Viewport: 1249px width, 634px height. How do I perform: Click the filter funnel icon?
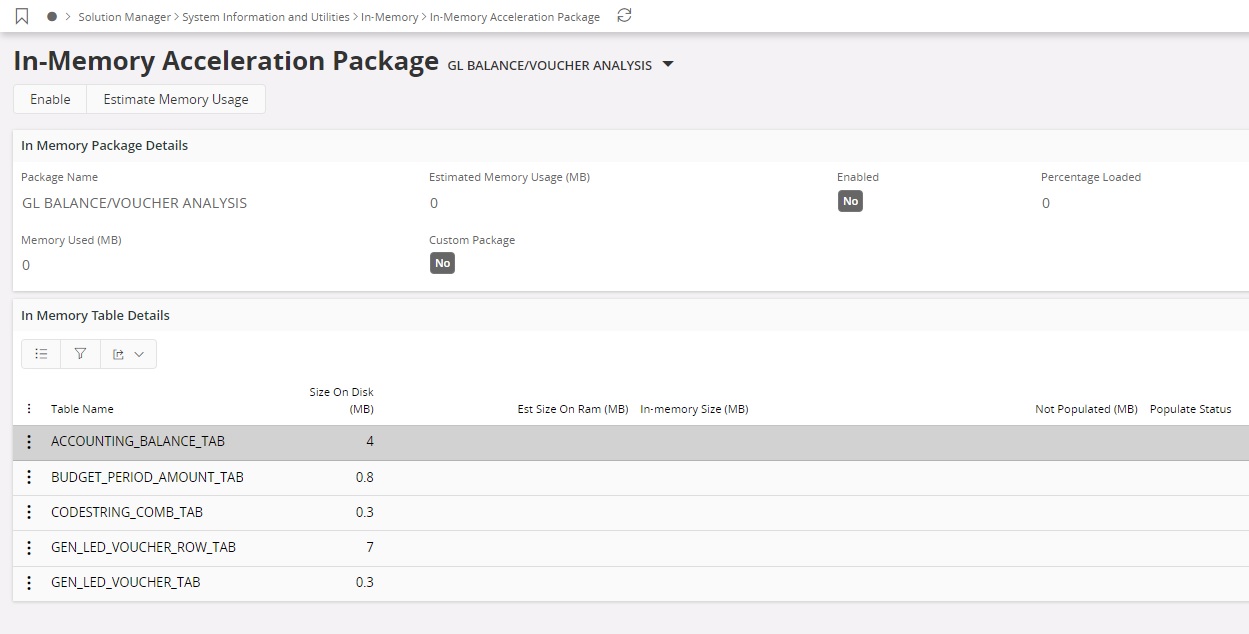pos(80,354)
